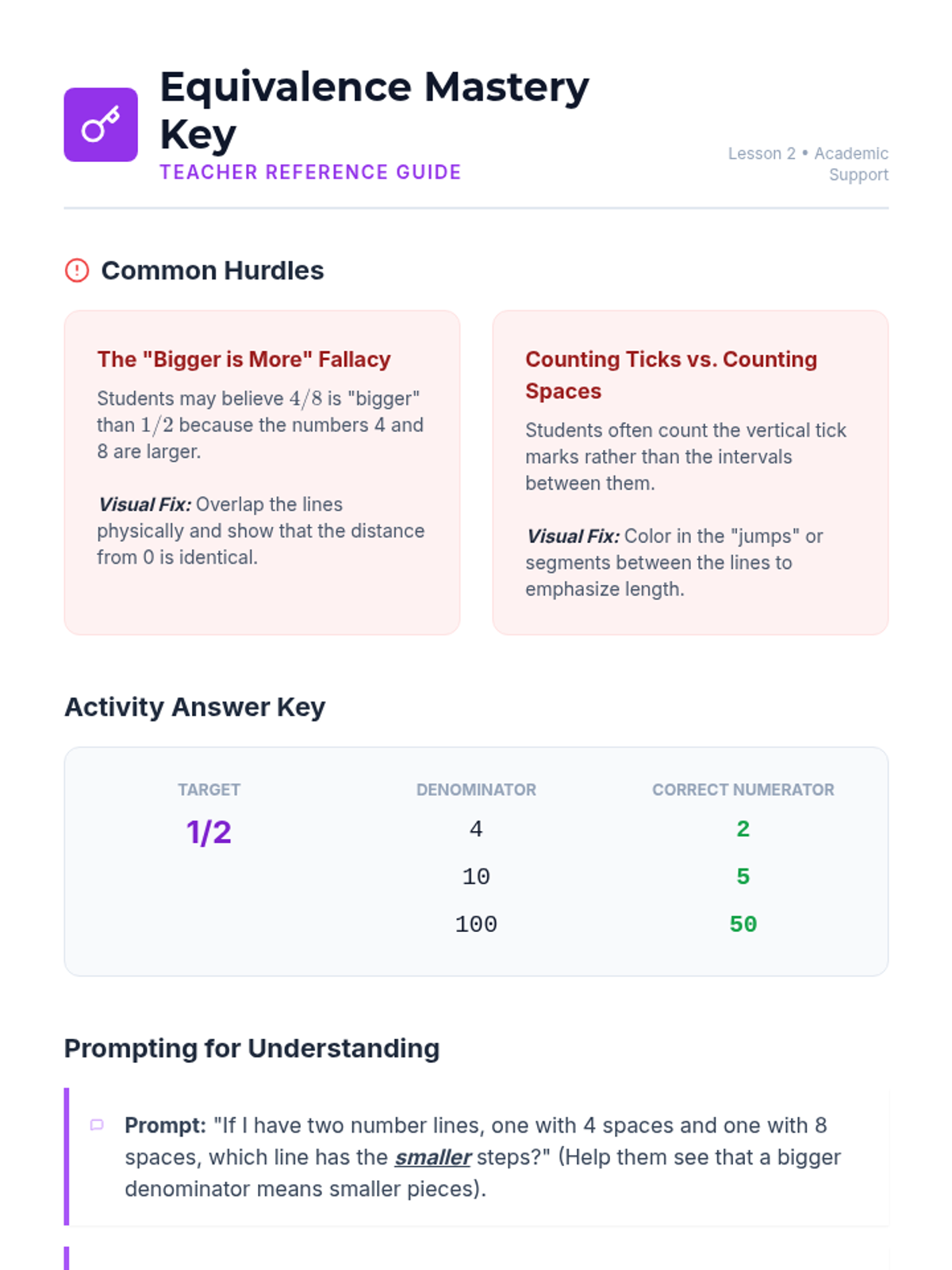Select the Teacher Reference Guide subtitle

tap(310, 172)
